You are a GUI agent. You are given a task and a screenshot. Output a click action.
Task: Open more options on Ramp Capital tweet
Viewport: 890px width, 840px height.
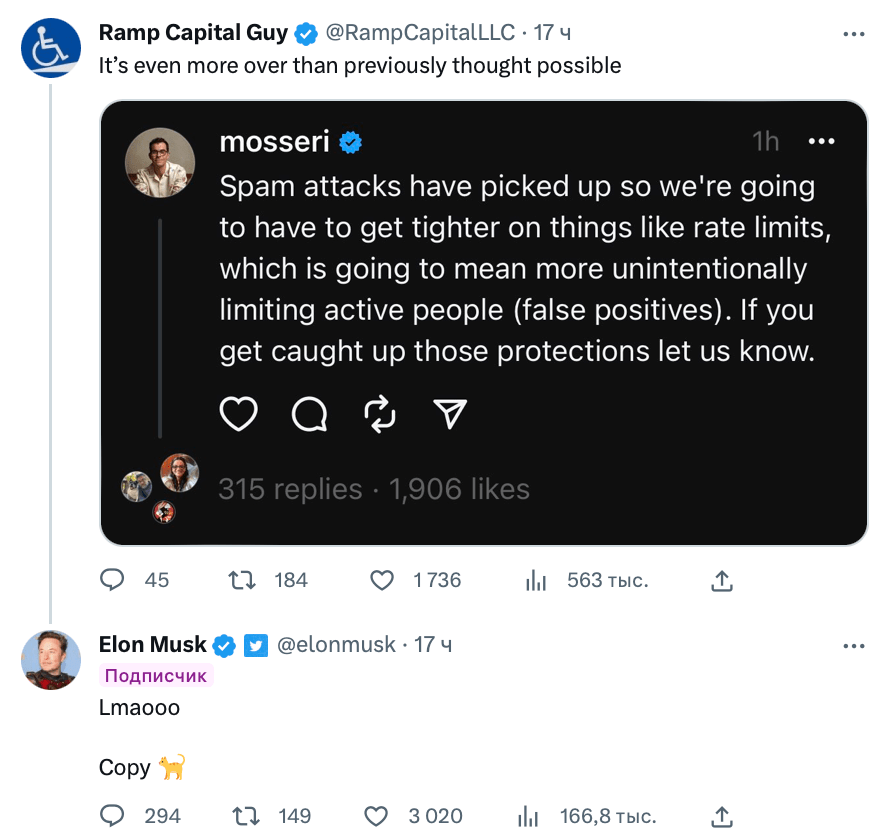pos(854,34)
